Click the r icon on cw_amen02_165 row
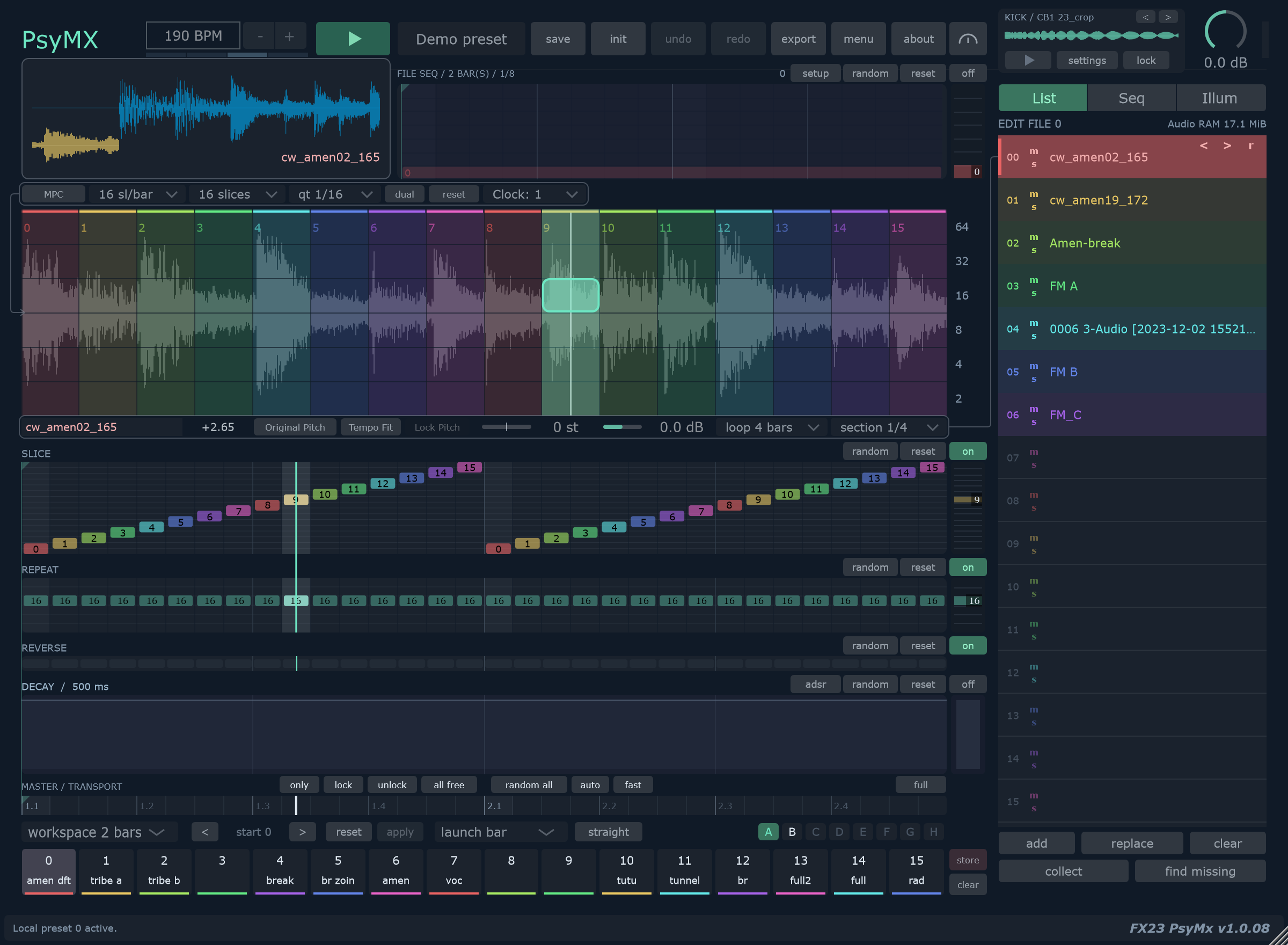The image size is (1288, 945). (x=1251, y=146)
